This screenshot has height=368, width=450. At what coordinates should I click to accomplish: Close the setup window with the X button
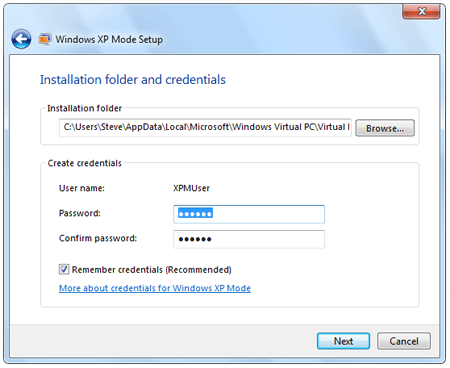pyautogui.click(x=421, y=12)
